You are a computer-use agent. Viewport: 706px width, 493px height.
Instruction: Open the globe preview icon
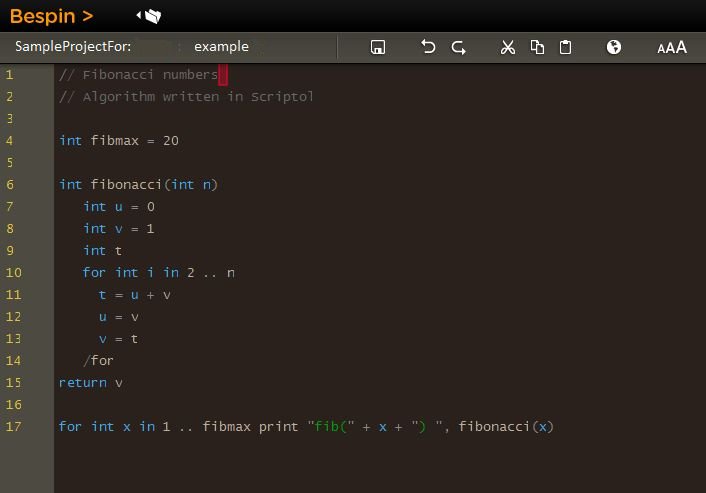pyautogui.click(x=614, y=47)
